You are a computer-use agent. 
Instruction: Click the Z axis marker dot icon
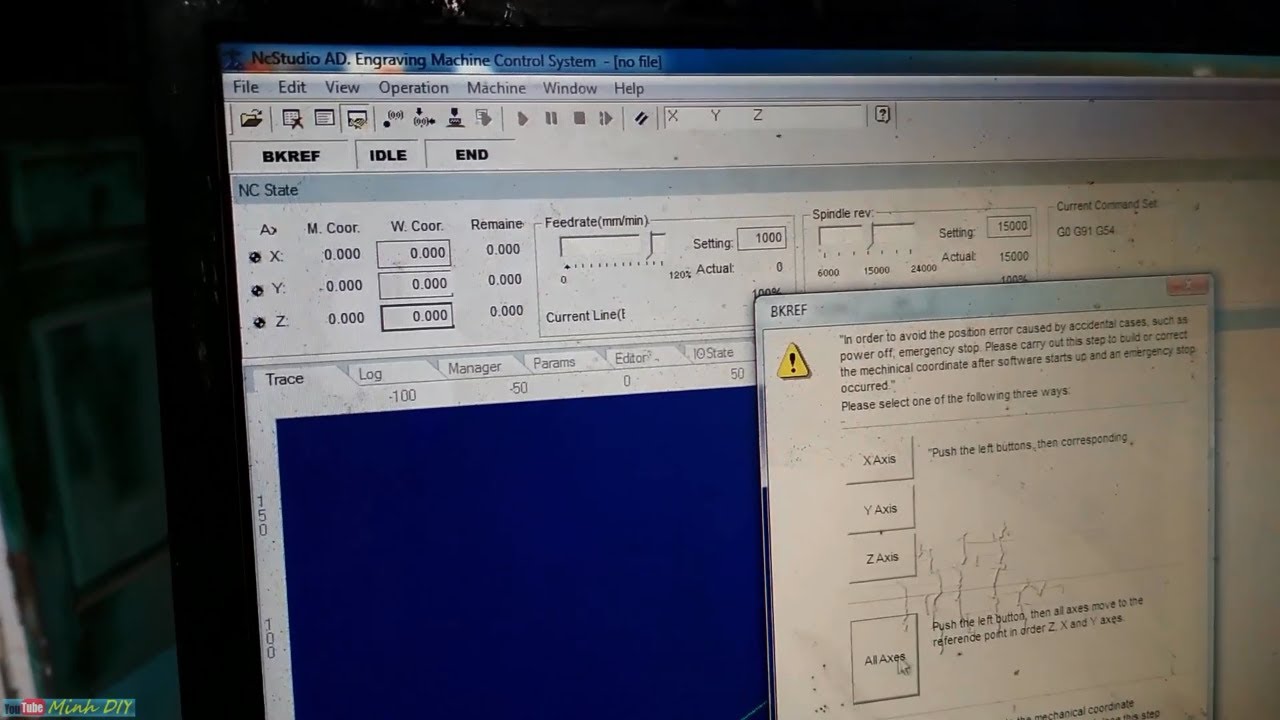pos(259,322)
